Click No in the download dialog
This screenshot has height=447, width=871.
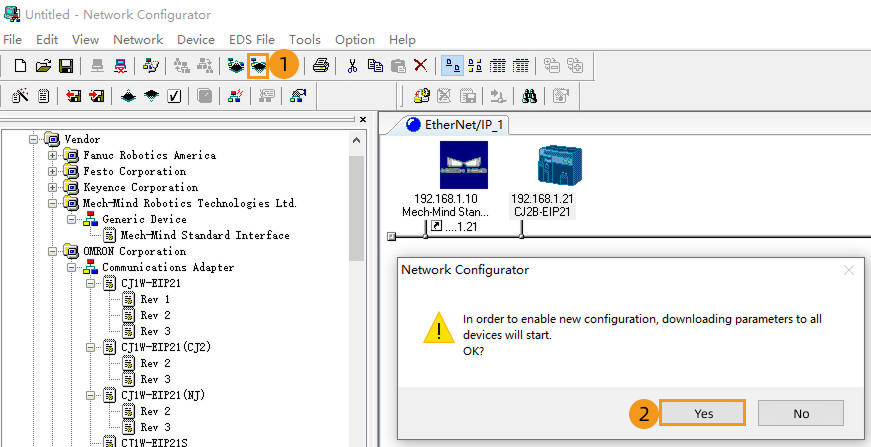click(x=801, y=413)
